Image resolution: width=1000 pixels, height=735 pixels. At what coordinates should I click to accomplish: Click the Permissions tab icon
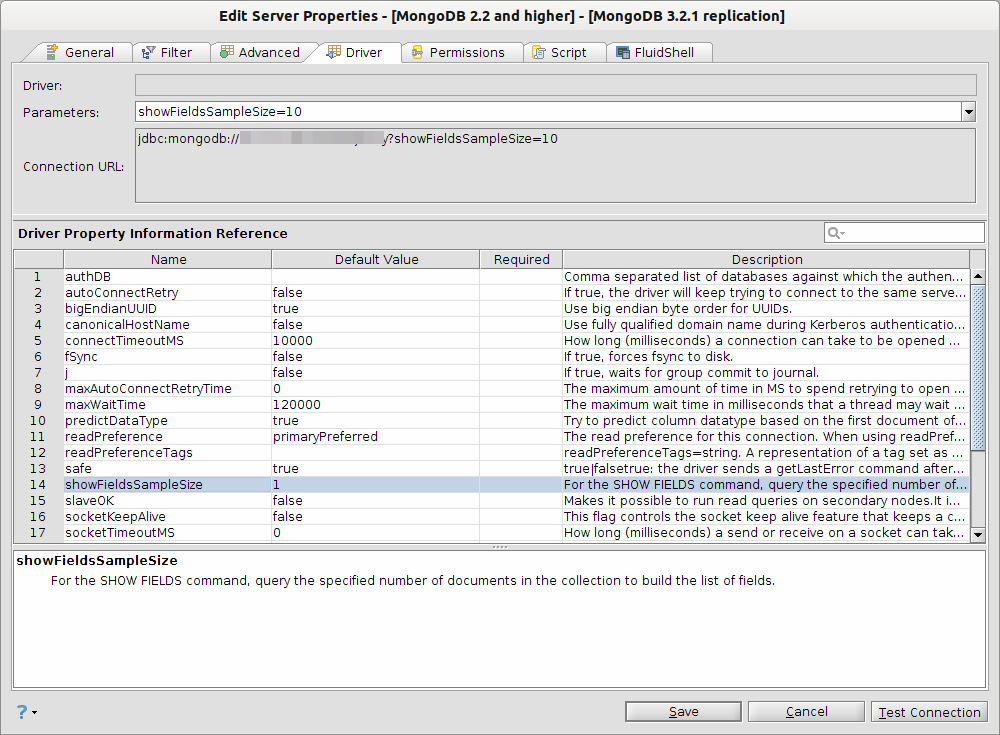417,52
